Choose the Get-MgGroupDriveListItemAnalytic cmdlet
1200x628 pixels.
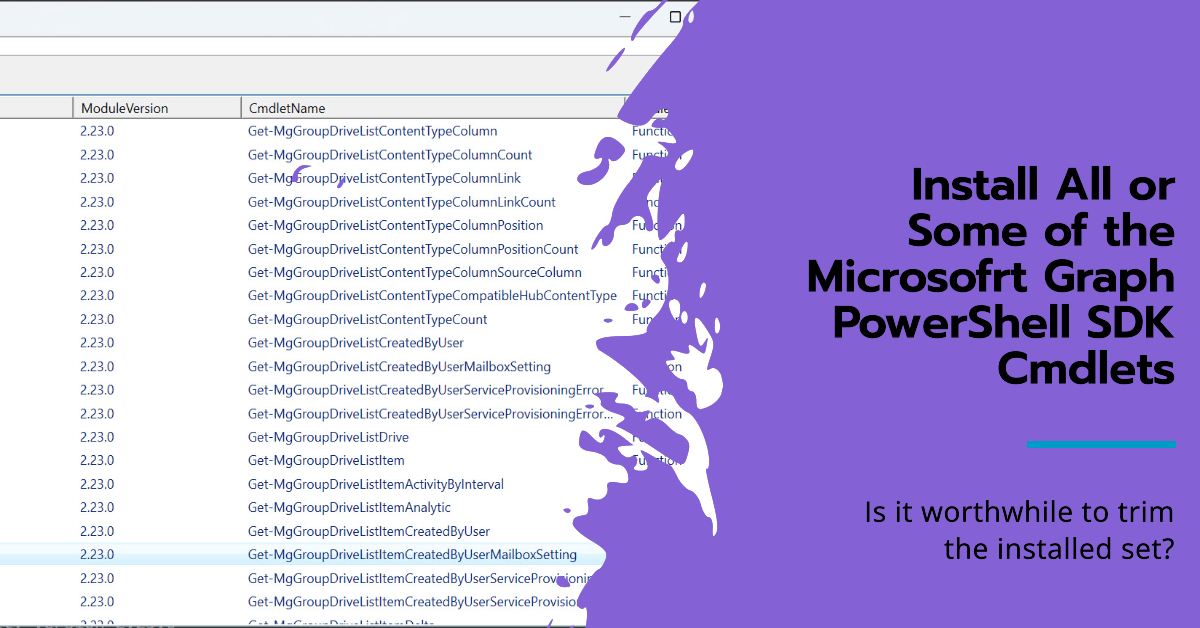[349, 507]
